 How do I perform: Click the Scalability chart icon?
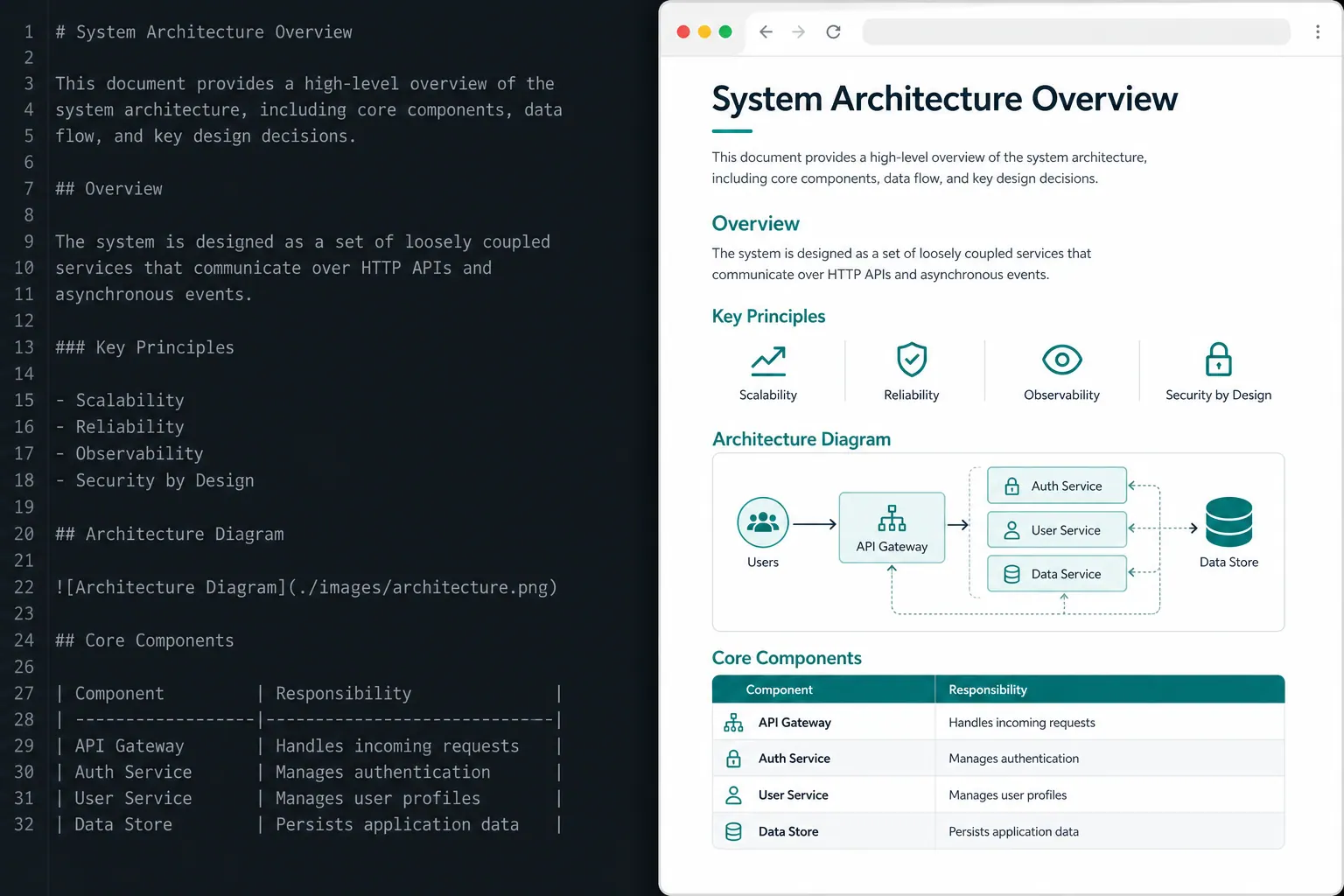click(x=768, y=360)
